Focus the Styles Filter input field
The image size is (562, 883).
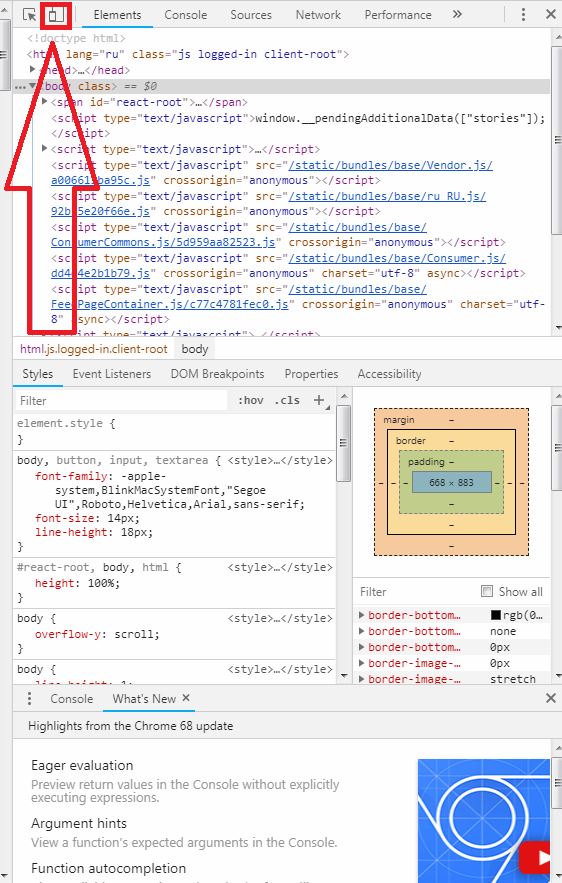[121, 401]
